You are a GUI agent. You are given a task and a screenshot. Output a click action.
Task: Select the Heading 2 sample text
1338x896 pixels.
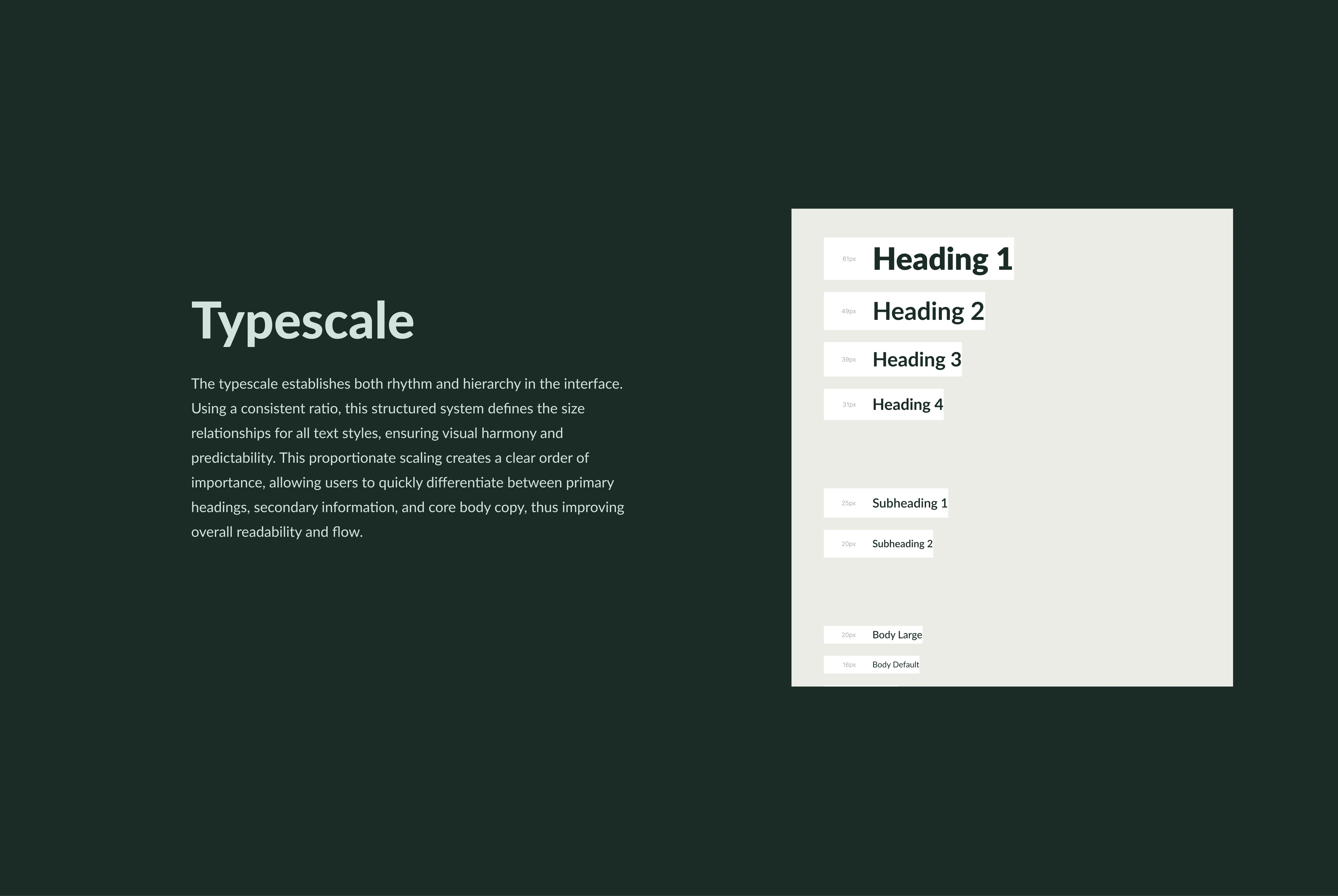click(x=928, y=311)
